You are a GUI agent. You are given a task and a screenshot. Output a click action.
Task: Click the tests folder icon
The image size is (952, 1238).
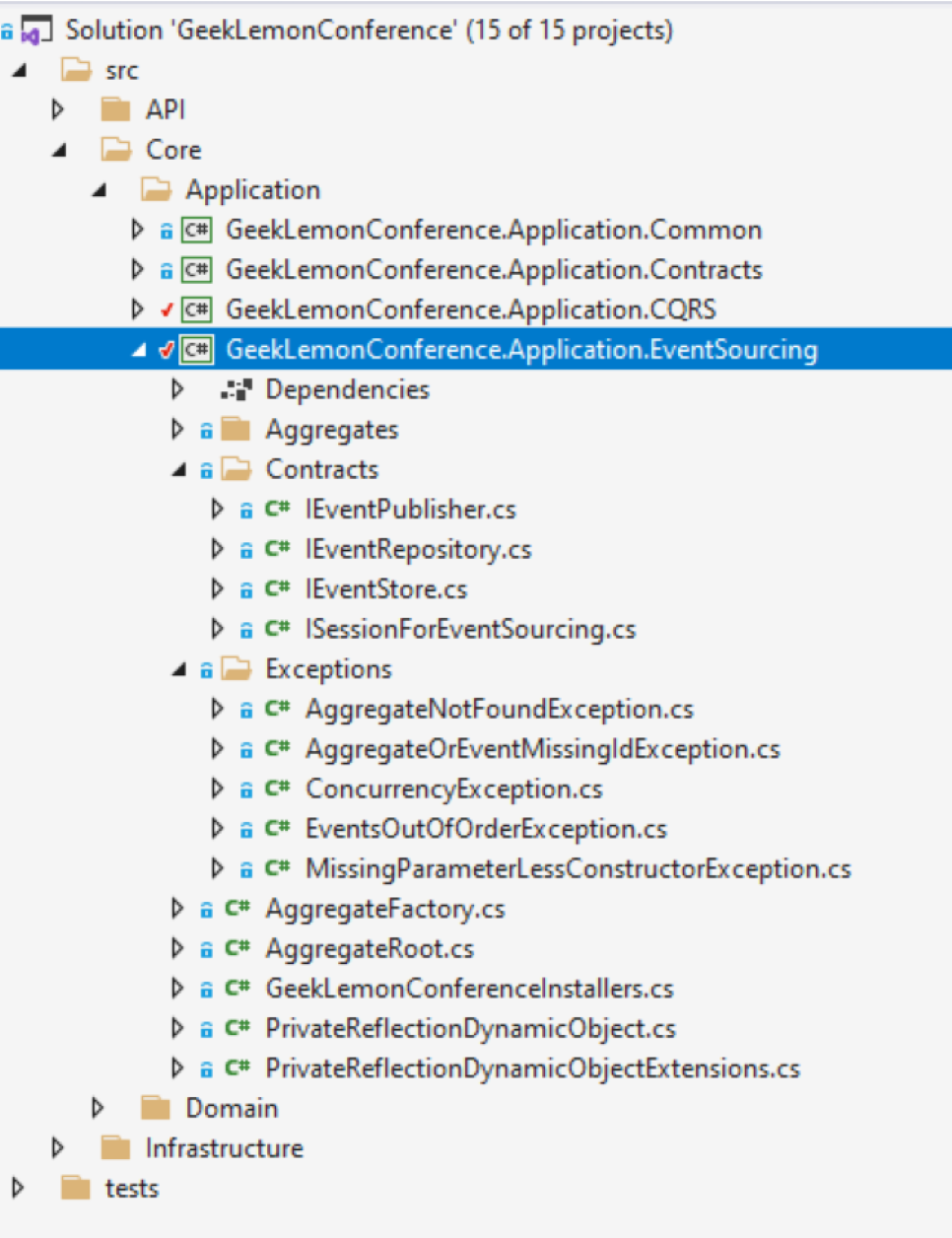click(76, 1188)
